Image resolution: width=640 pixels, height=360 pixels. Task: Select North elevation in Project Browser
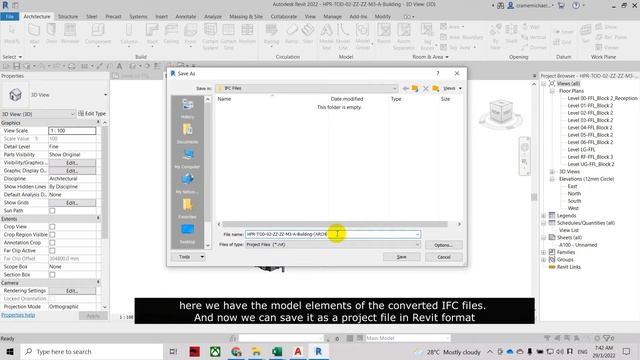[574, 193]
